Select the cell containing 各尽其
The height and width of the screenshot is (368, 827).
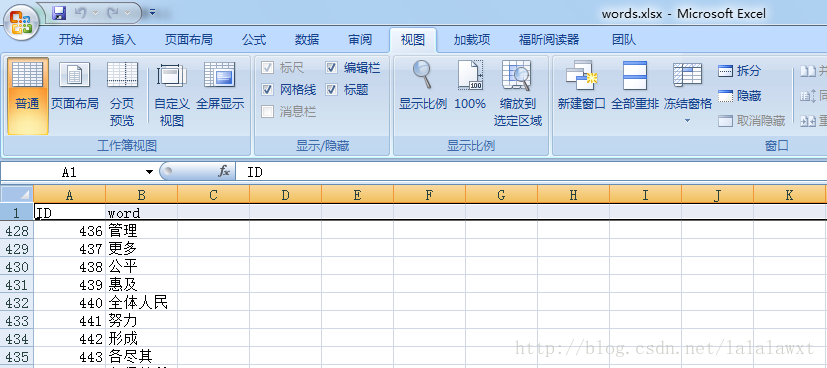point(141,356)
